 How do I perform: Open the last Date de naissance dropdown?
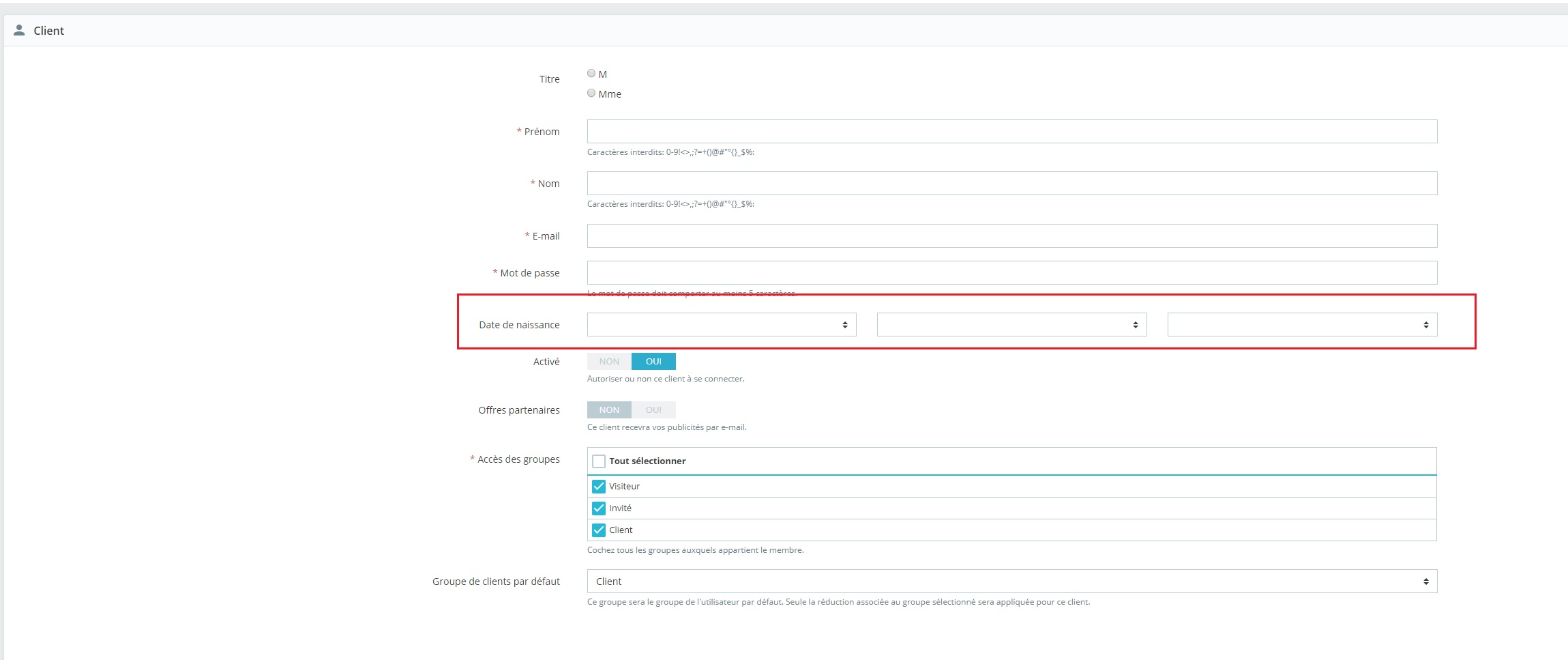1303,324
